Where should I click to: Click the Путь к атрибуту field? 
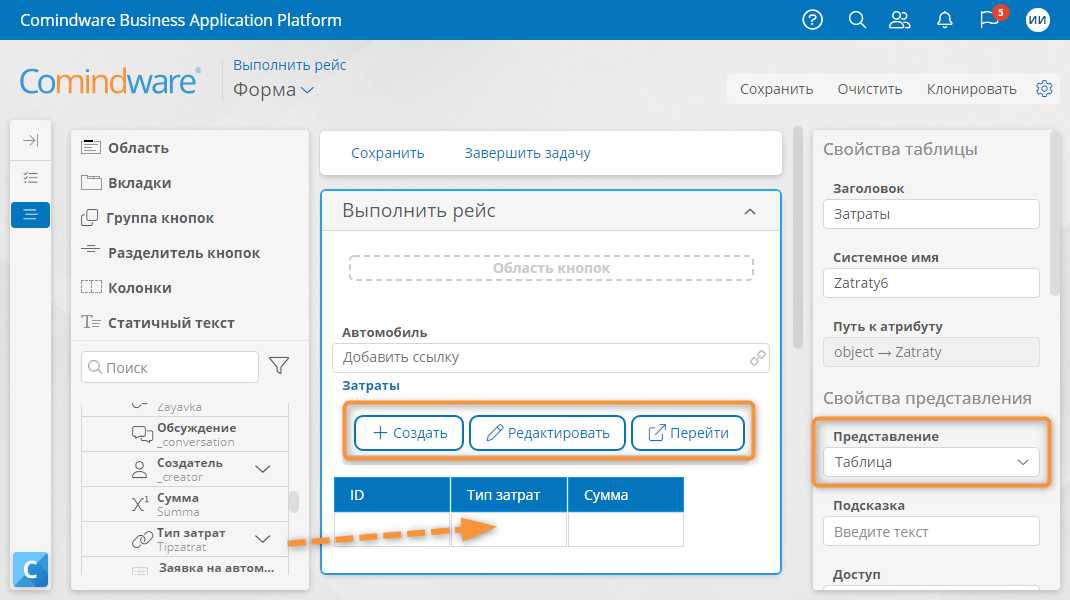[x=931, y=352]
